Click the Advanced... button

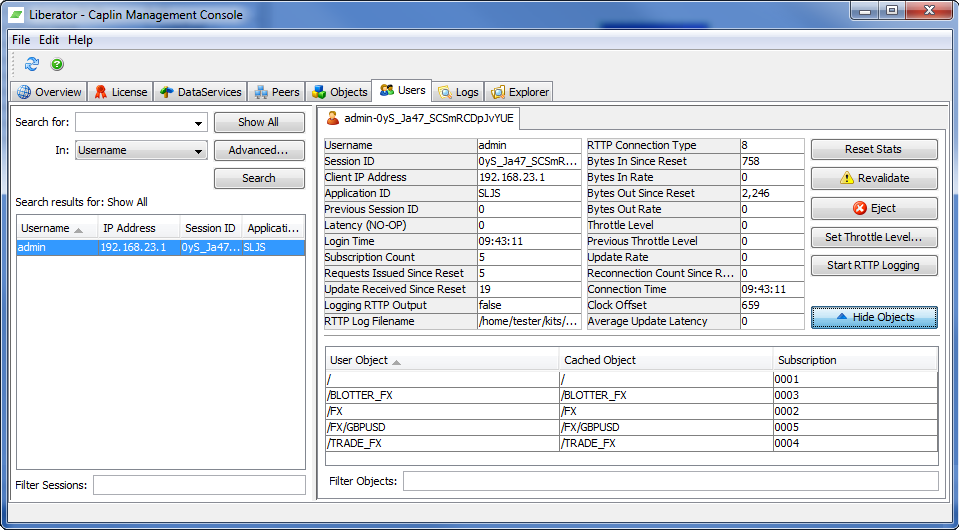click(259, 150)
